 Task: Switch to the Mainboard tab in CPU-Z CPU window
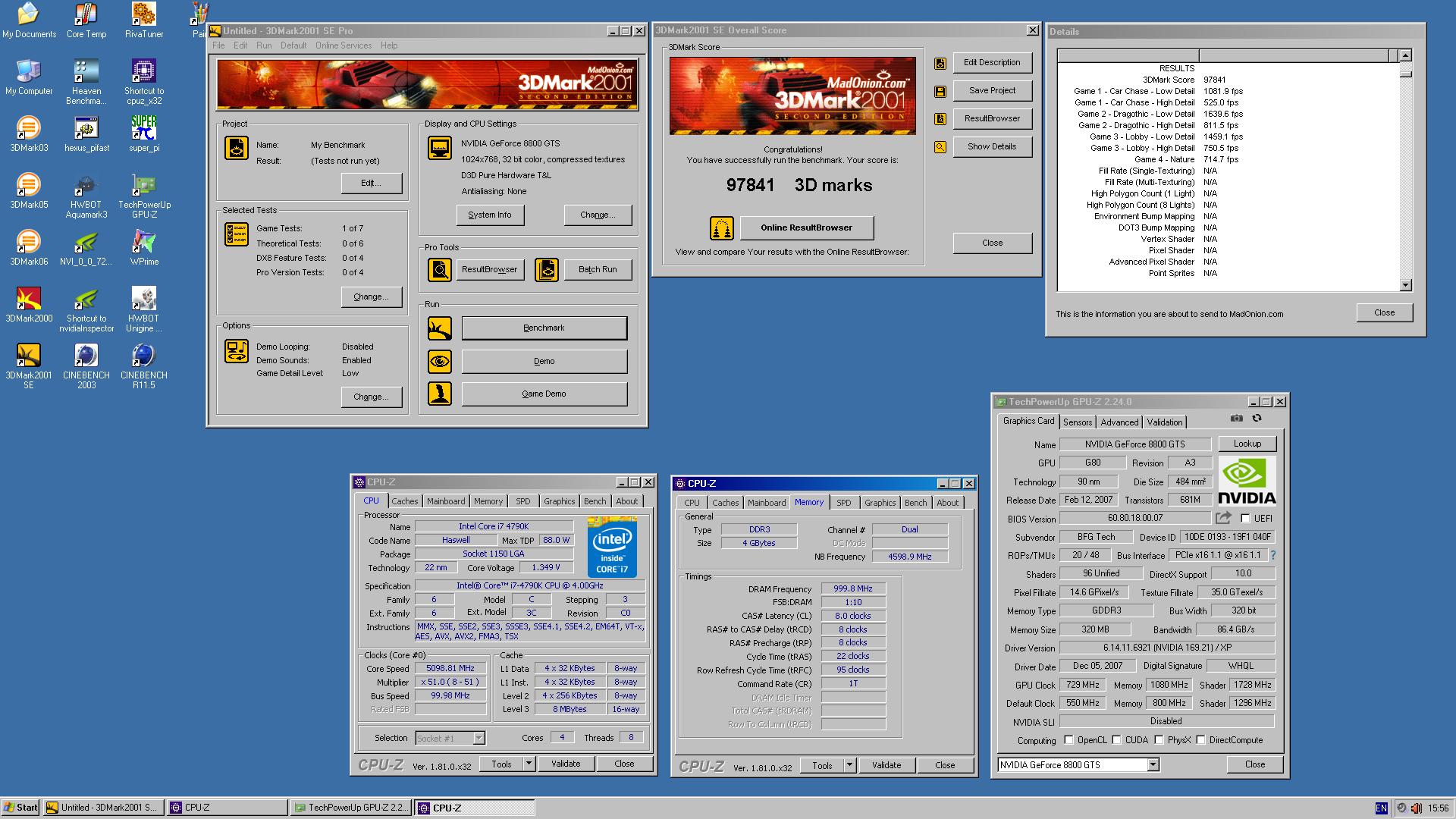coord(445,501)
